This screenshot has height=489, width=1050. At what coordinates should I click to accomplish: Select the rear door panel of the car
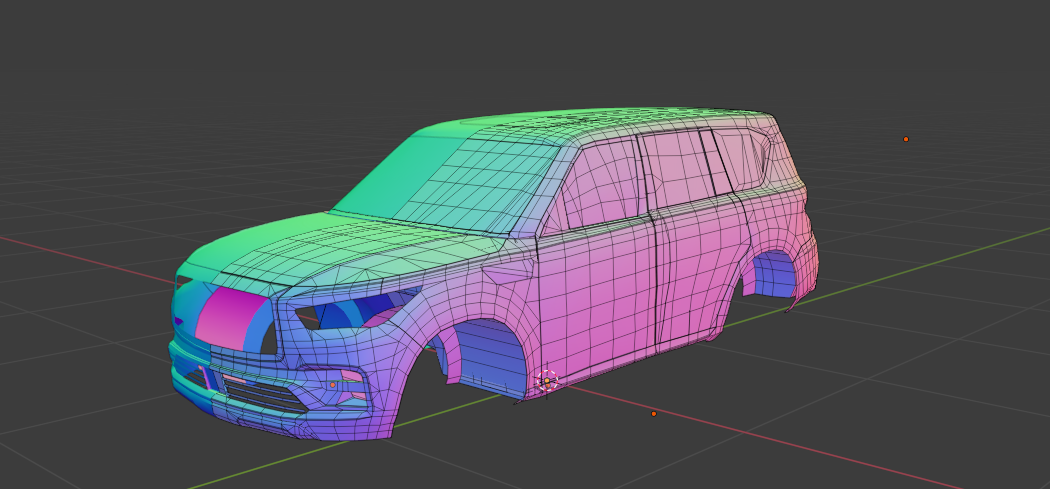tap(700, 268)
